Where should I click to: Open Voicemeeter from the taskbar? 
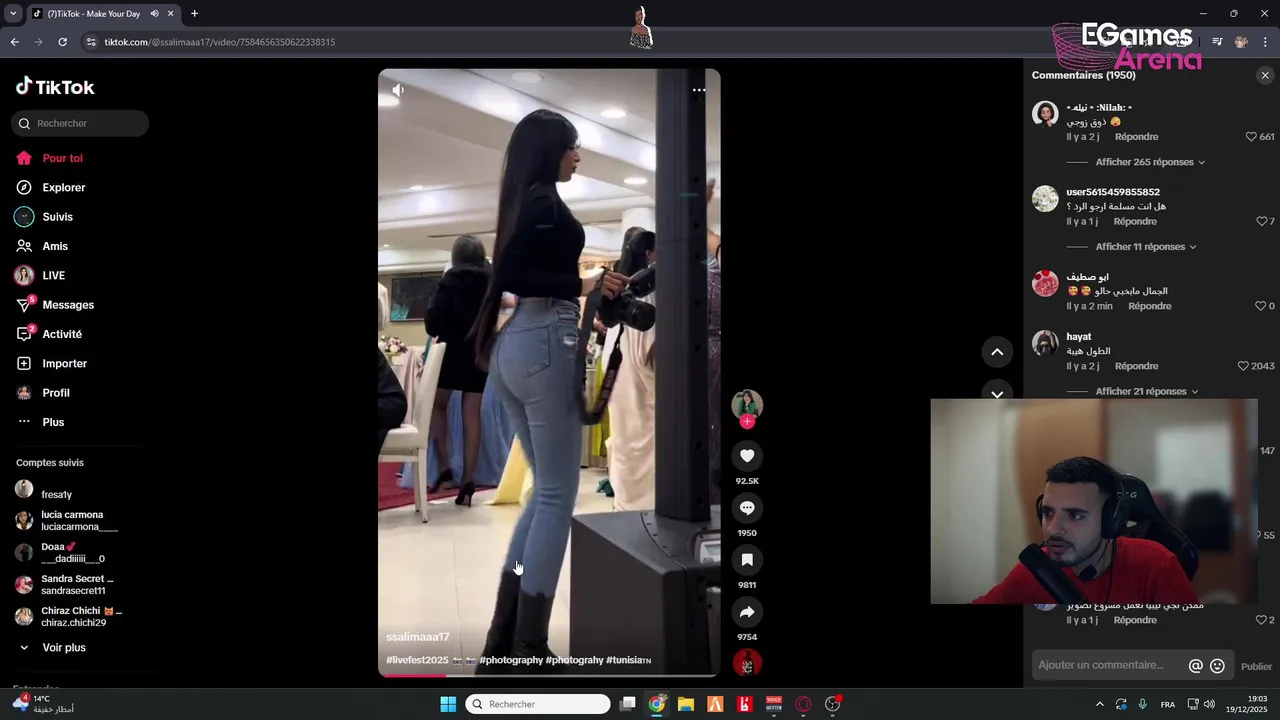(774, 704)
